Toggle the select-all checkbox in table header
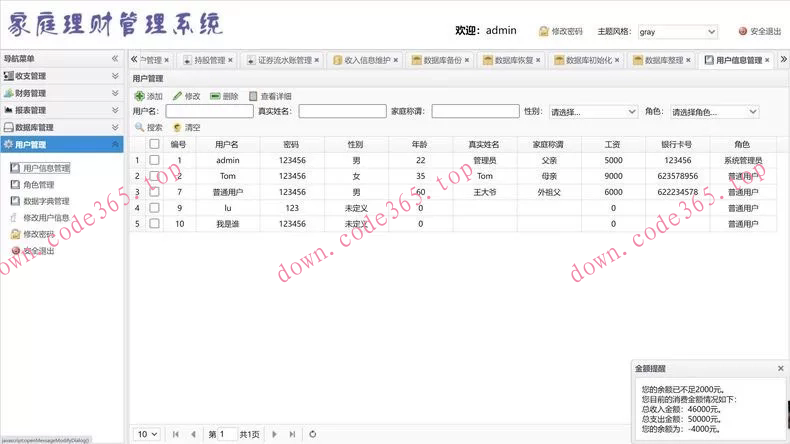The image size is (790, 444). (154, 144)
